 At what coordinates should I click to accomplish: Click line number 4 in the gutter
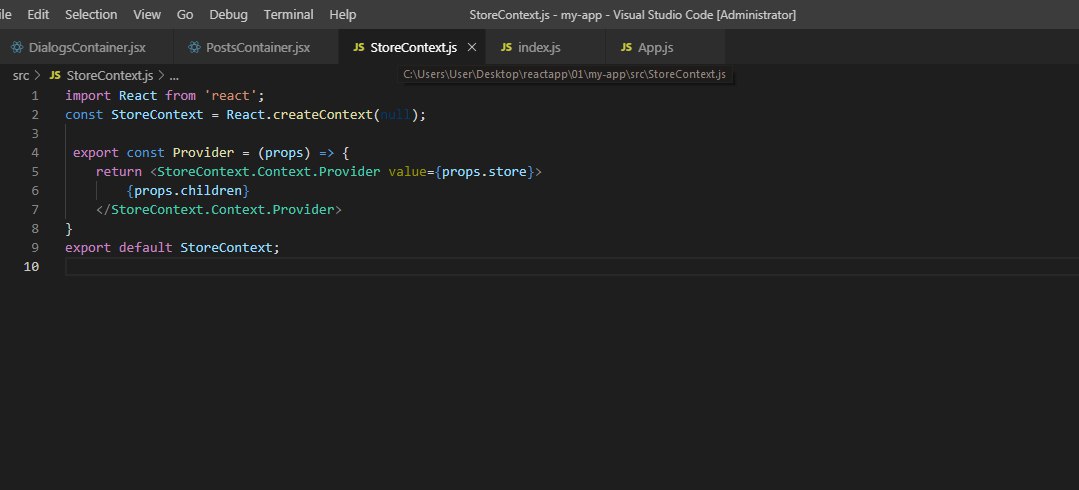pos(35,153)
